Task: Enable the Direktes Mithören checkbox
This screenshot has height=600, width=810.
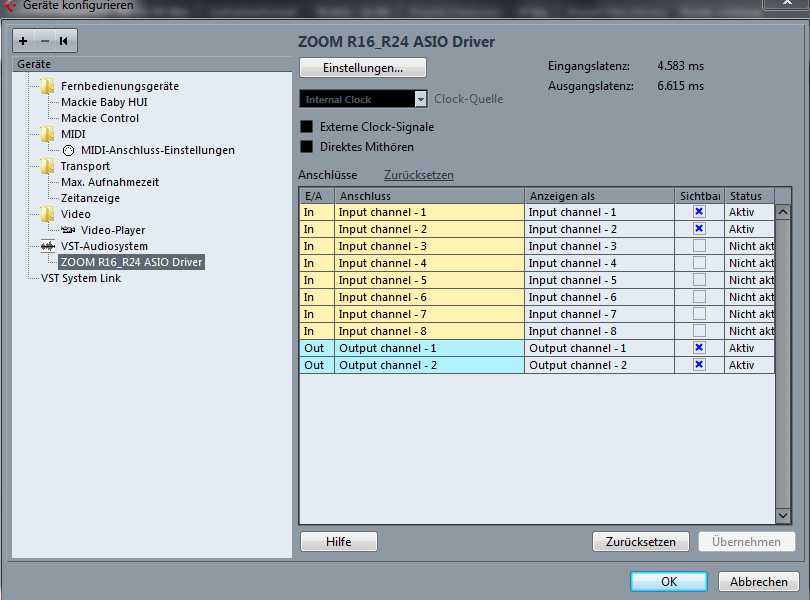Action: coord(306,147)
